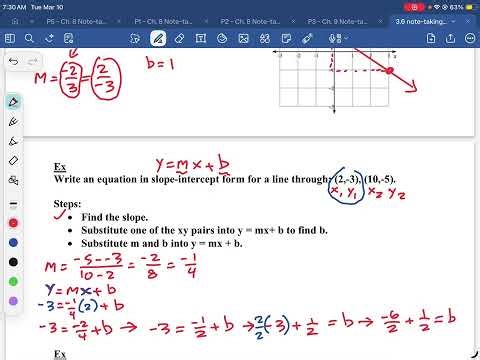The image size is (480, 360).
Task: Close the P3 - Ch. 8 tab
Action: [x=380, y=21]
